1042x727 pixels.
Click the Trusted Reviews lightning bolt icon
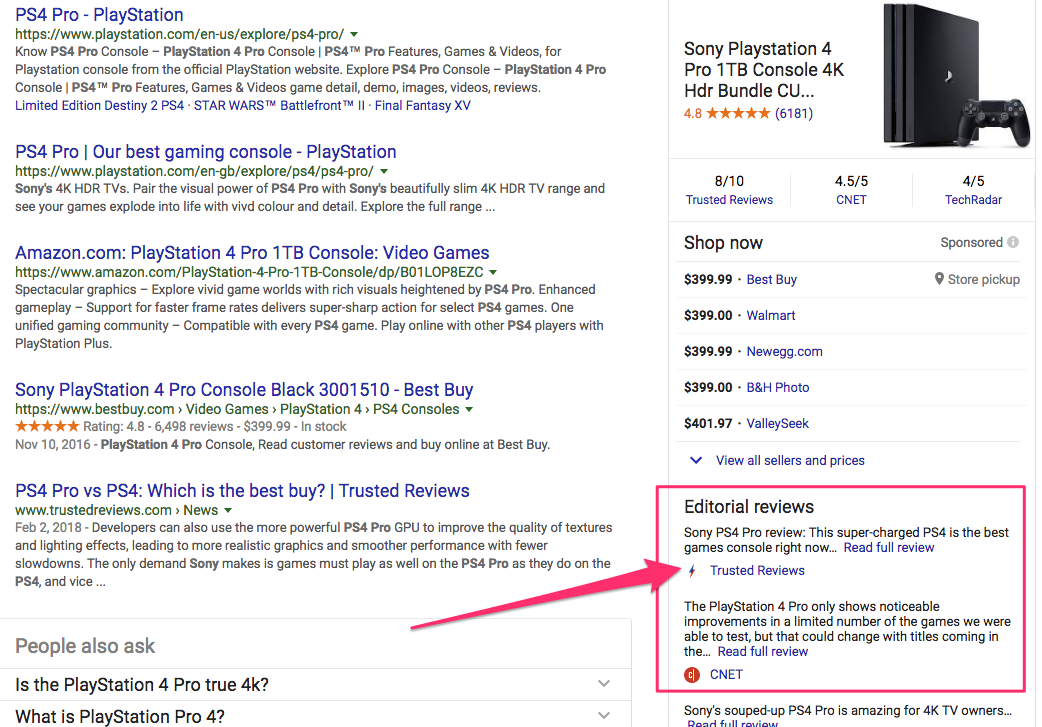point(692,571)
